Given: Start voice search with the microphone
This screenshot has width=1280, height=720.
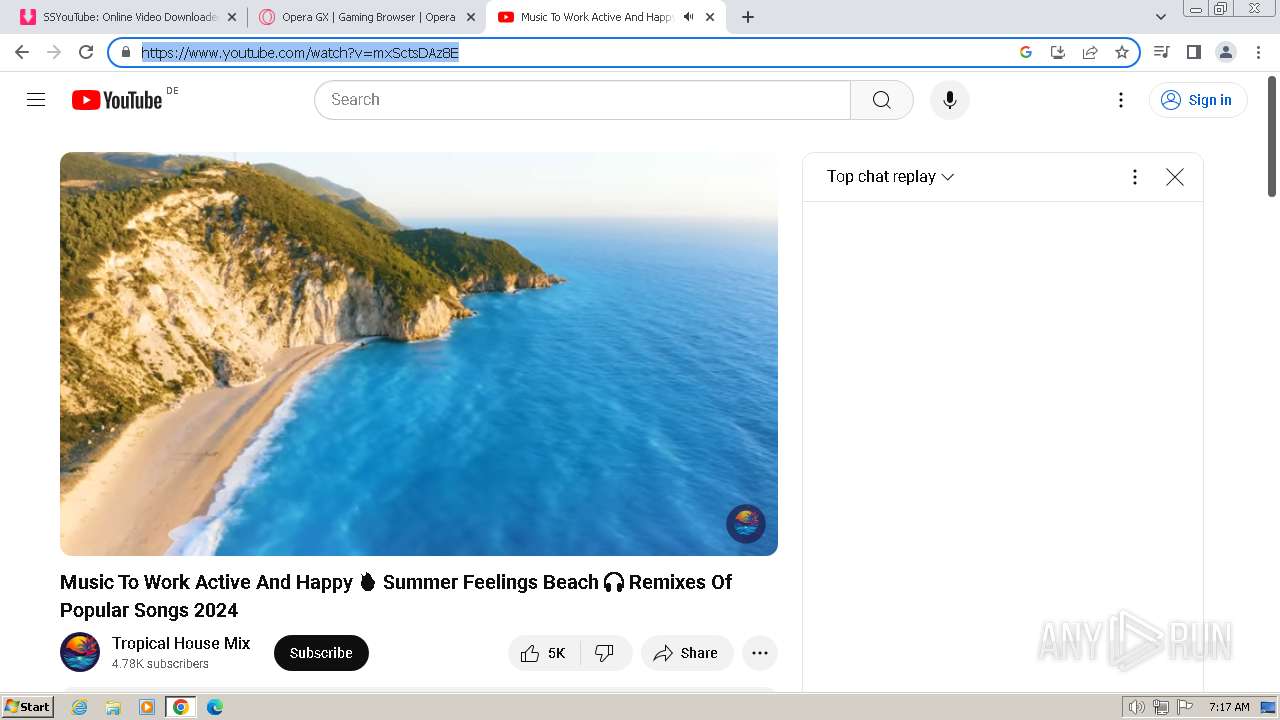Looking at the screenshot, I should click(950, 100).
